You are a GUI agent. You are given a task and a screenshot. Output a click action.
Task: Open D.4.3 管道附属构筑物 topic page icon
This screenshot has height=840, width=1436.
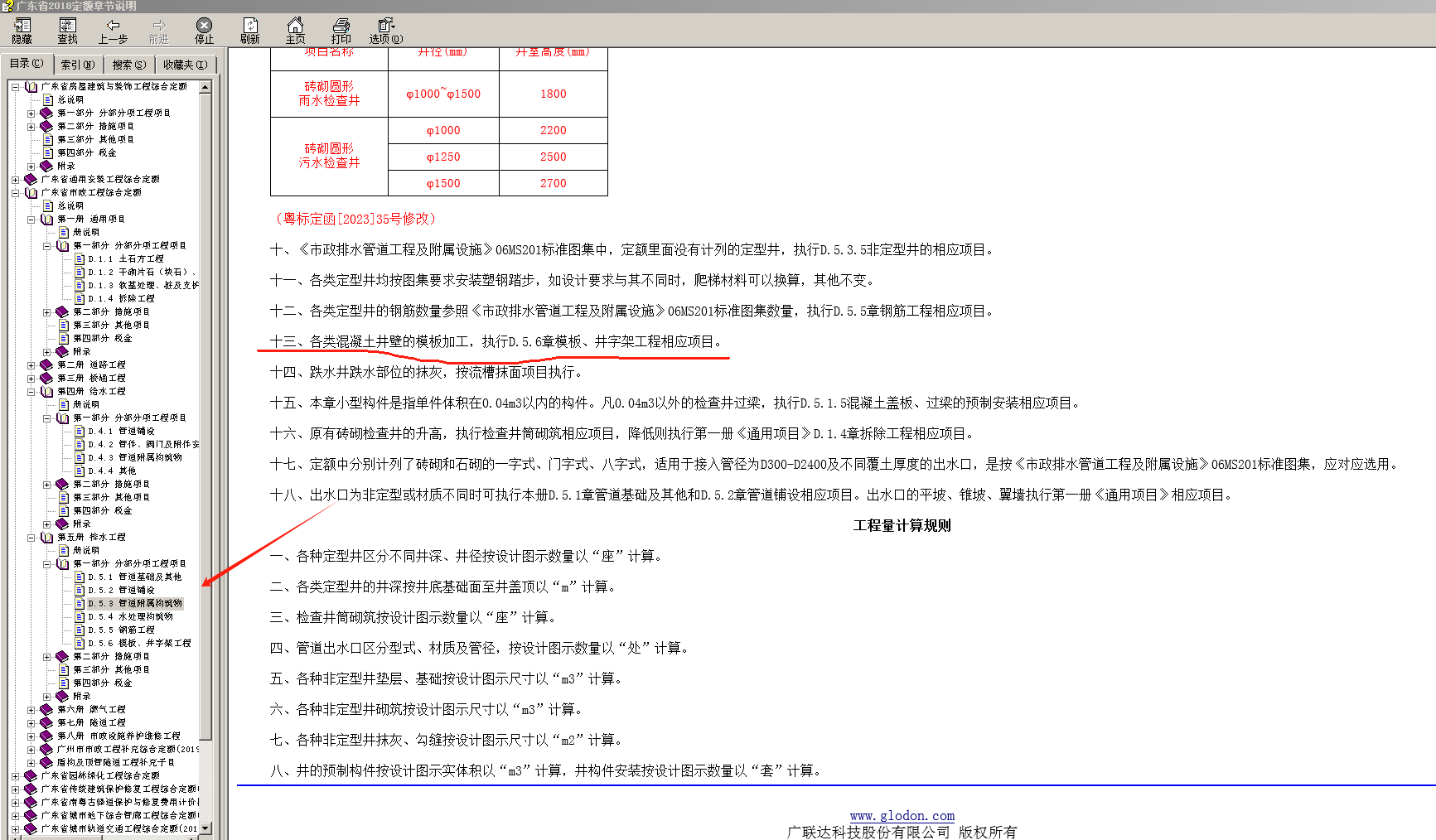point(80,457)
